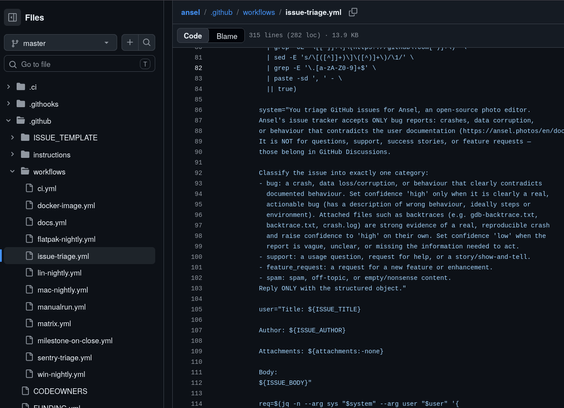Select the .ci folder icon
Viewport: 564px width, 408px height.
point(21,87)
